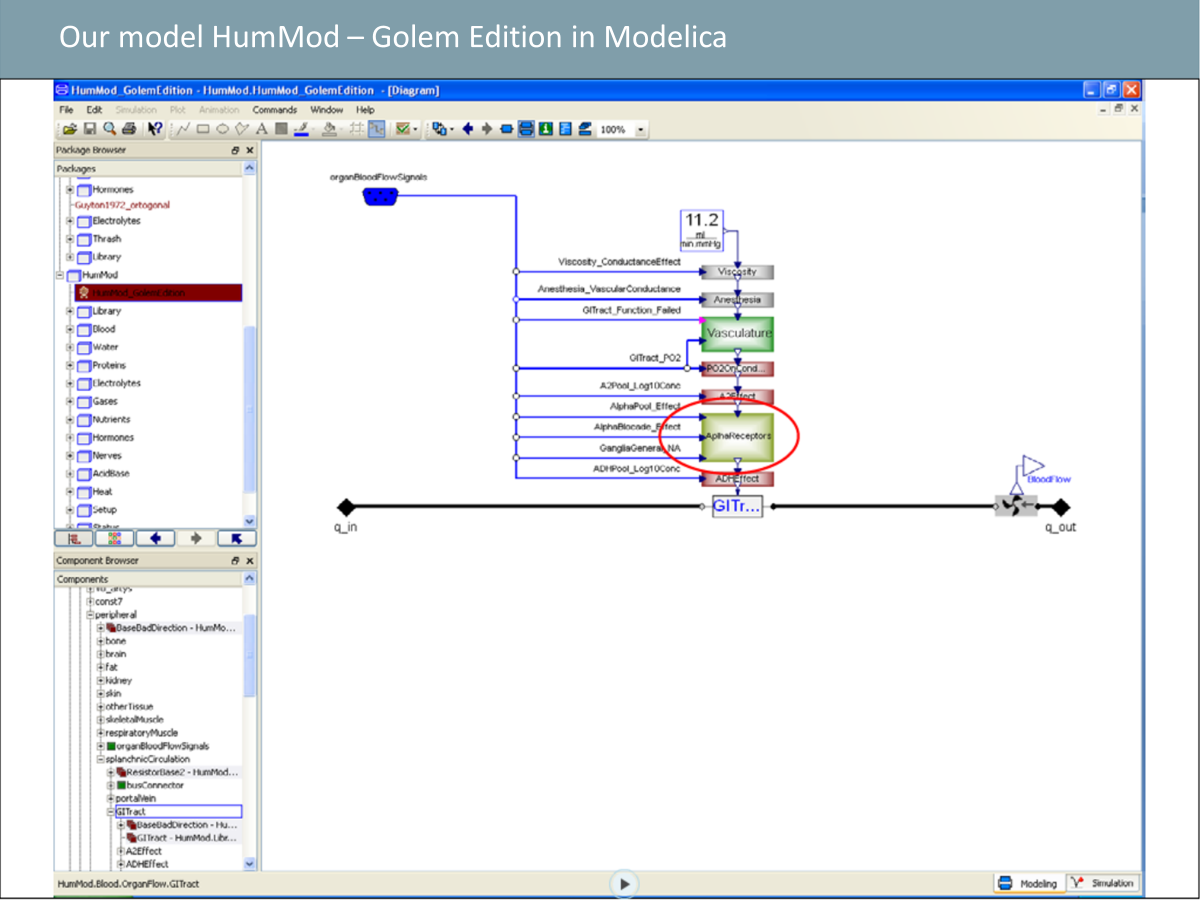Click the What's This help cursor icon
Screen dimensions: 1200x900
pyautogui.click(x=155, y=129)
